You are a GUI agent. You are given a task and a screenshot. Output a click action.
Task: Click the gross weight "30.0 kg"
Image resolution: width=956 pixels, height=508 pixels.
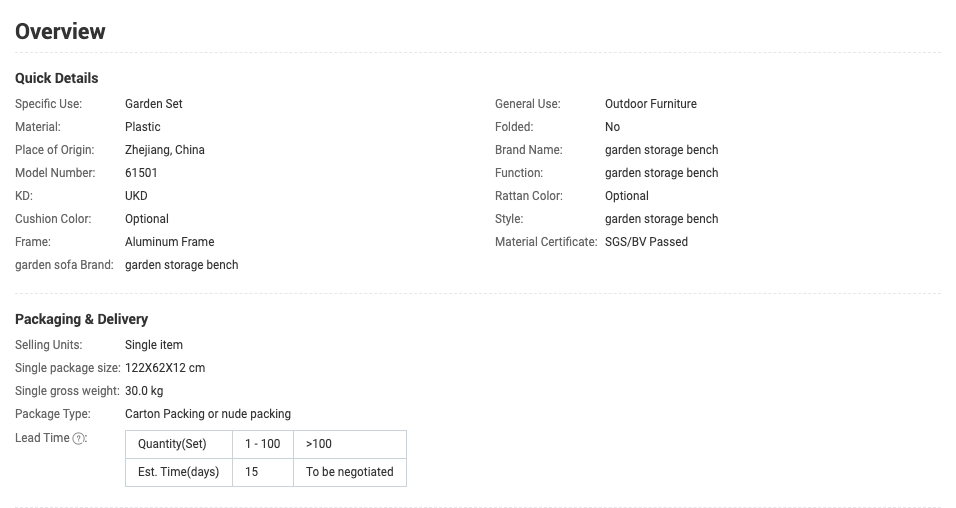pyautogui.click(x=144, y=391)
